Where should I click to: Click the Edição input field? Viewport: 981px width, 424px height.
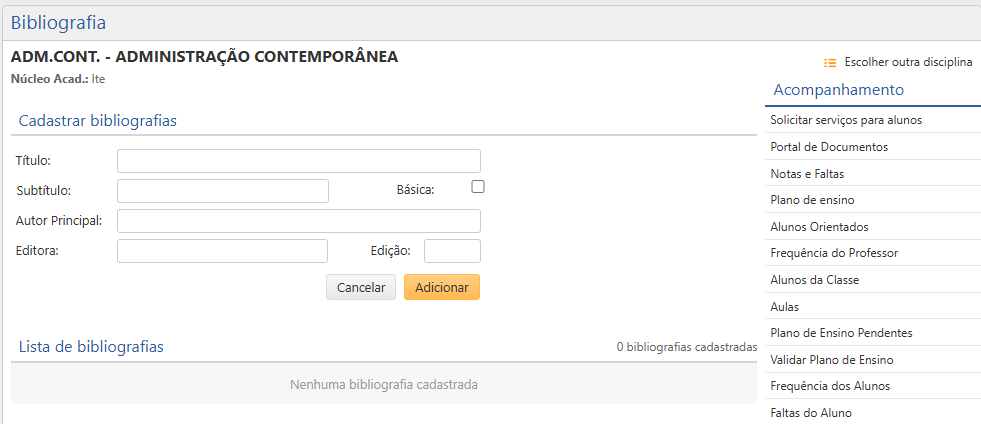coord(452,251)
